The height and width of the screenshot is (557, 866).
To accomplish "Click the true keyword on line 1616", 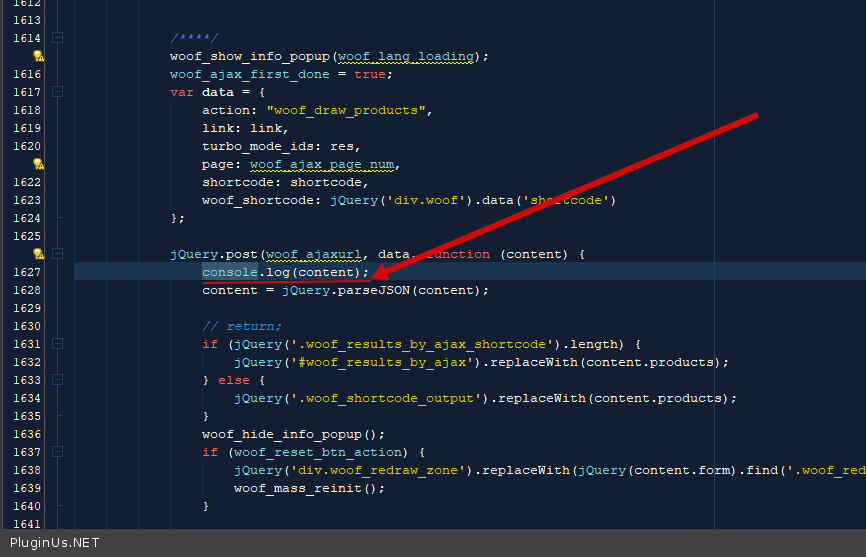I will 369,75.
